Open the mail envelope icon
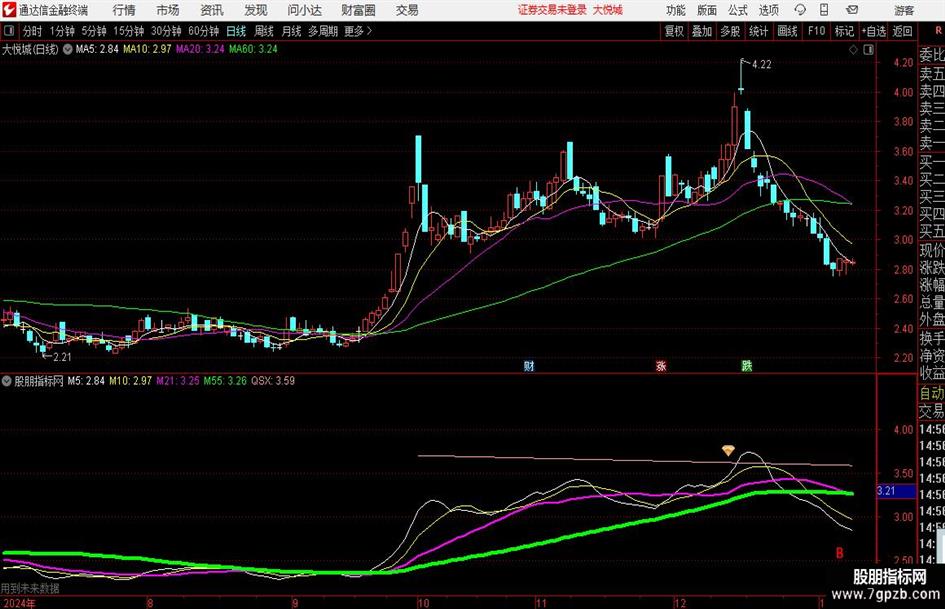Viewport: 945px width, 609px height. pyautogui.click(x=852, y=10)
